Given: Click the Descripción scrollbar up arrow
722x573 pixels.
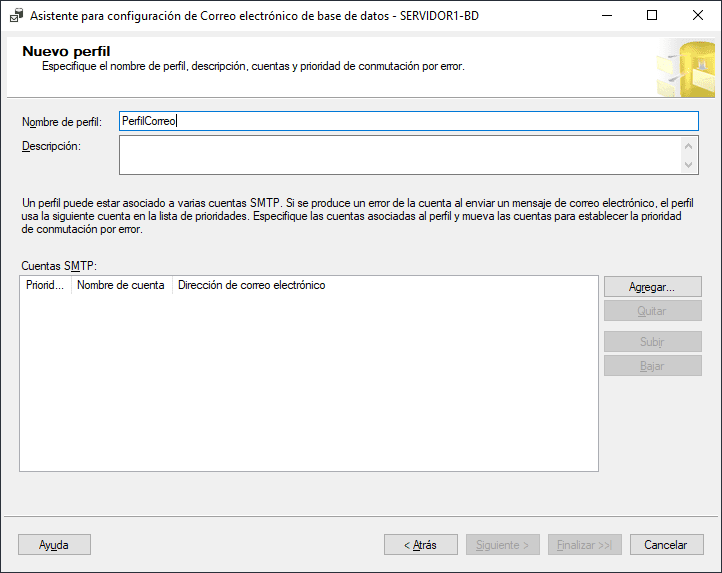Looking at the screenshot, I should click(688, 146).
